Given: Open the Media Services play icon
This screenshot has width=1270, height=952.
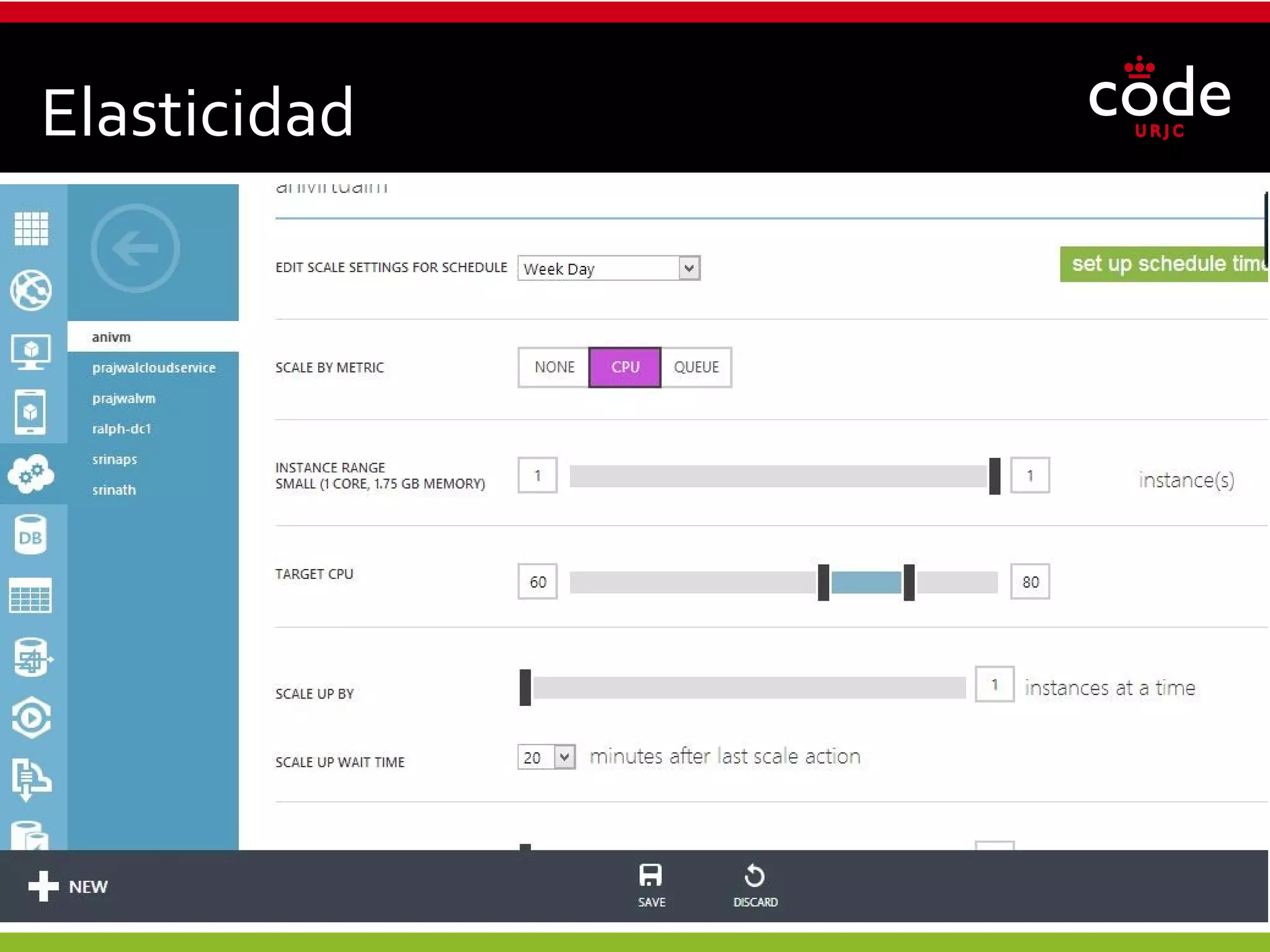Looking at the screenshot, I should pyautogui.click(x=31, y=718).
